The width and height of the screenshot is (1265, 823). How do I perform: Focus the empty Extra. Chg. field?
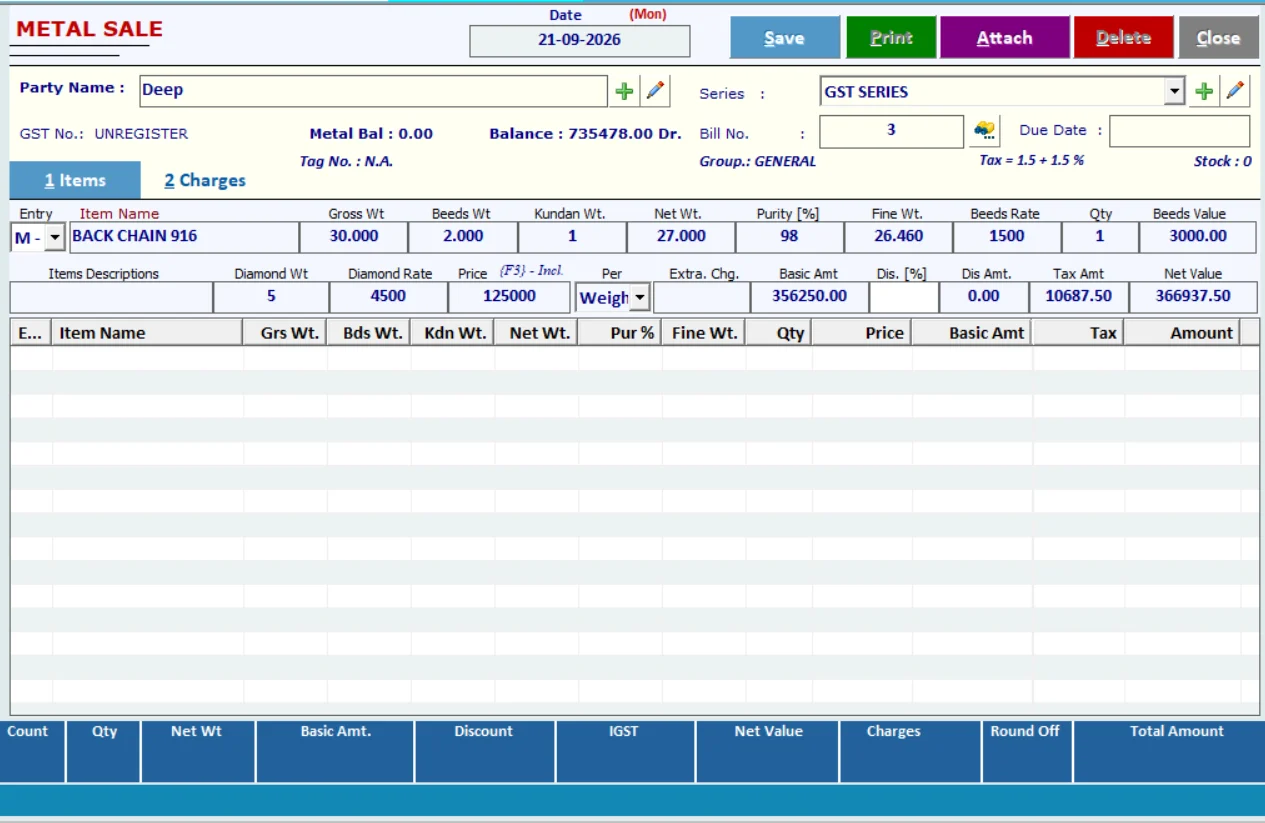(x=702, y=297)
